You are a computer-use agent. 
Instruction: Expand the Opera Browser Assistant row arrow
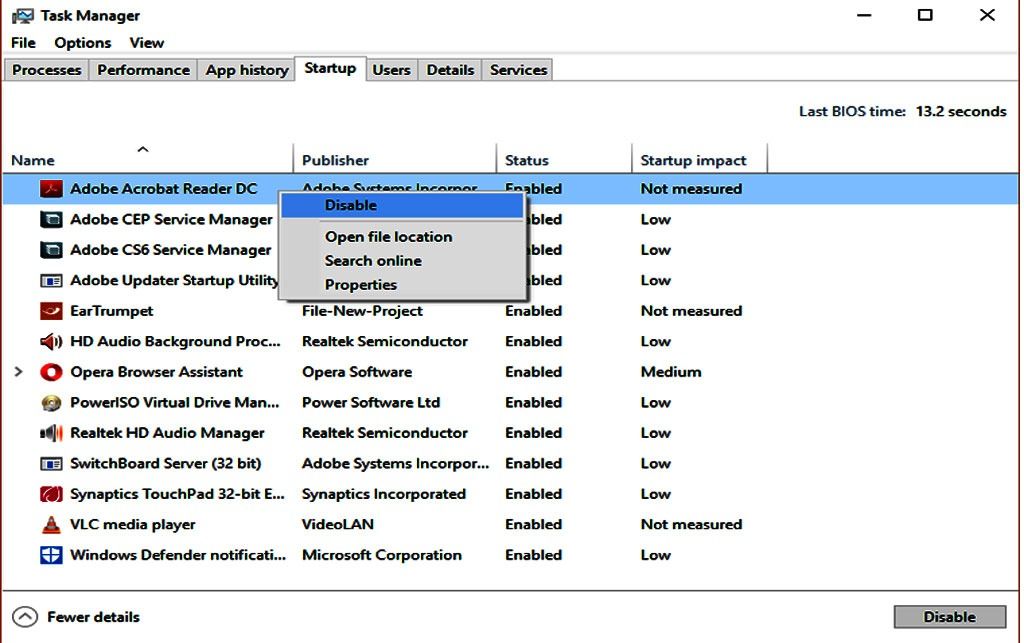[19, 372]
